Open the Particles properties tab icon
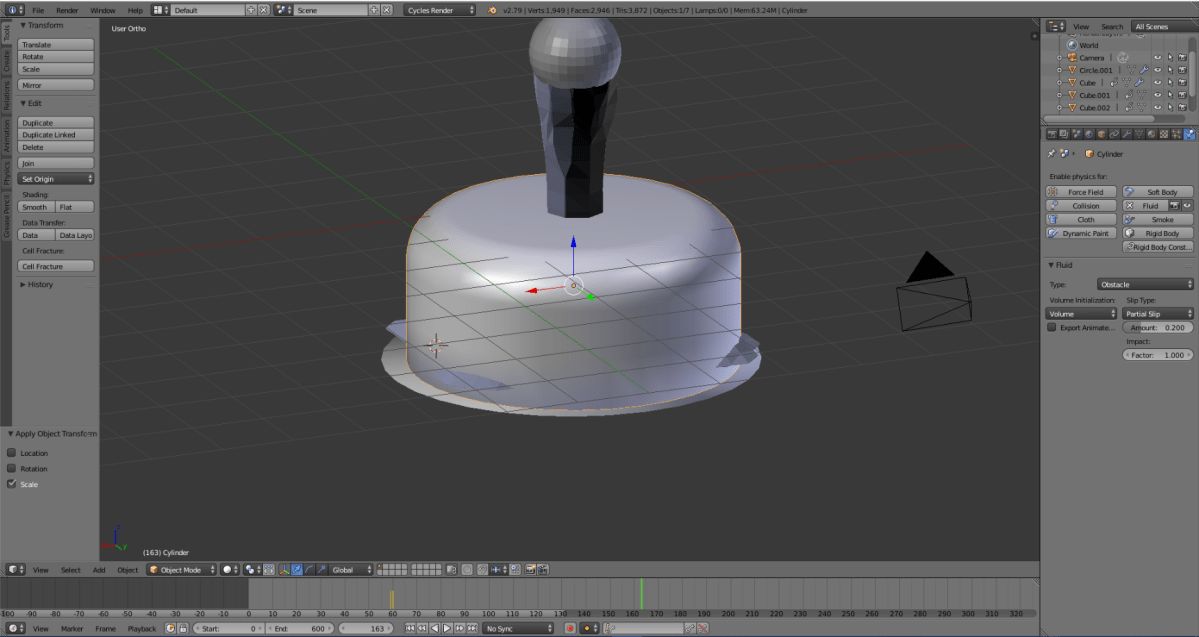The height and width of the screenshot is (637, 1199). (1176, 134)
